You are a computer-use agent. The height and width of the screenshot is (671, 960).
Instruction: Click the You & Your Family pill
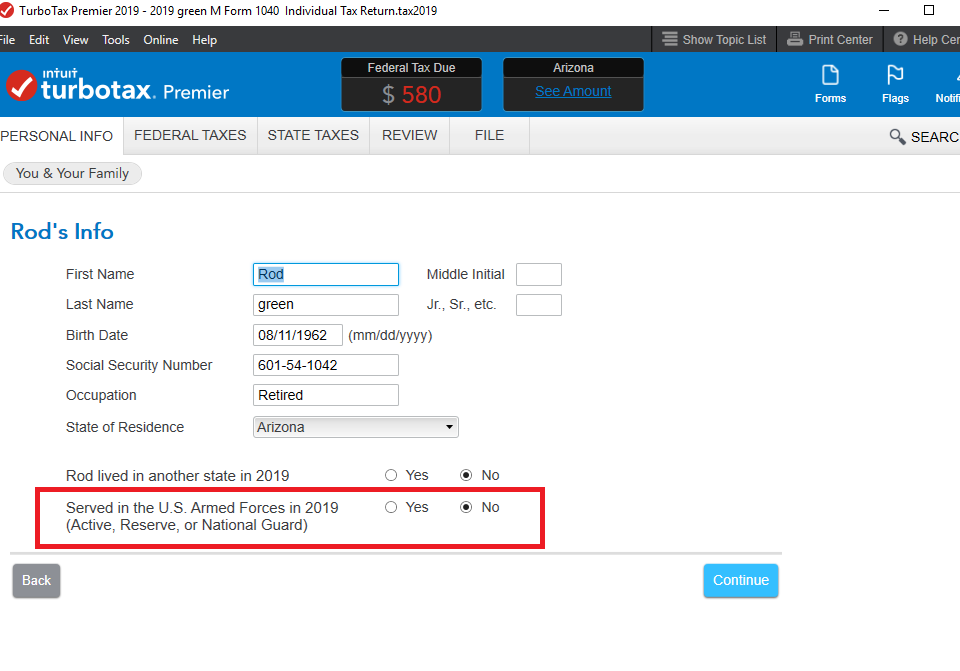click(72, 173)
